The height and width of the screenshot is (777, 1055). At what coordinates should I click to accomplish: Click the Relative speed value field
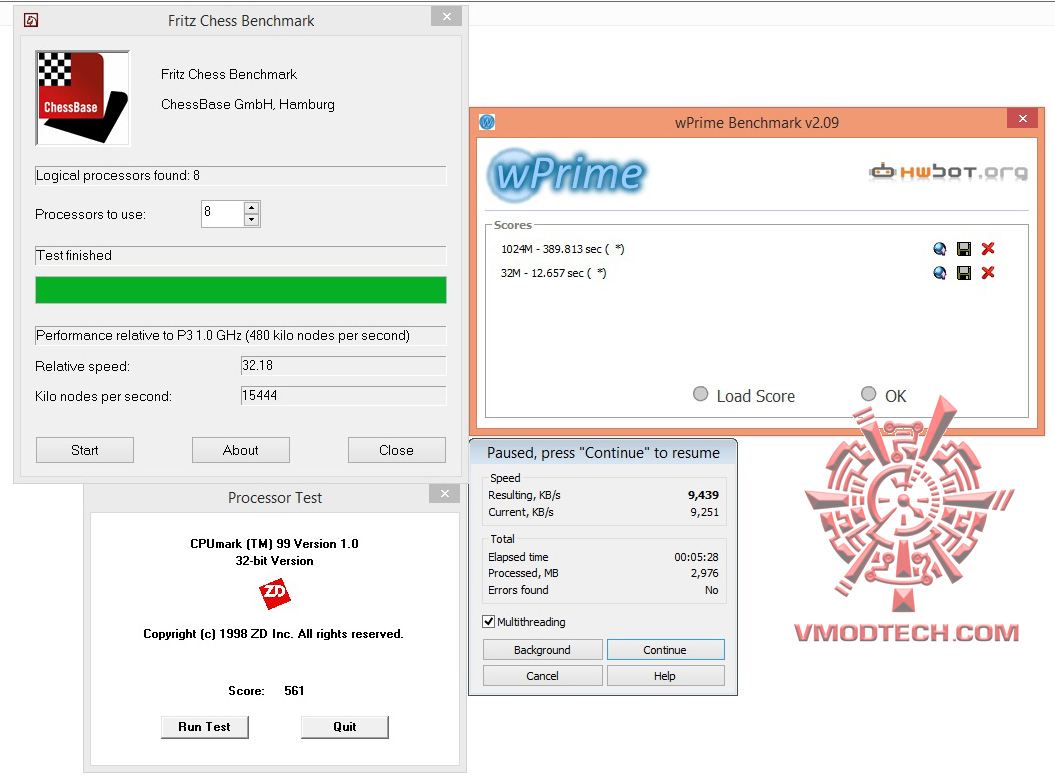pos(343,365)
